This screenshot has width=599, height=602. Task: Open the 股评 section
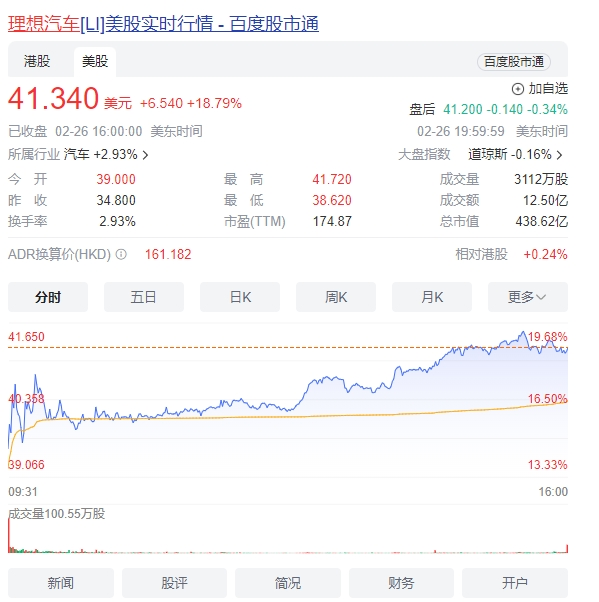(174, 583)
